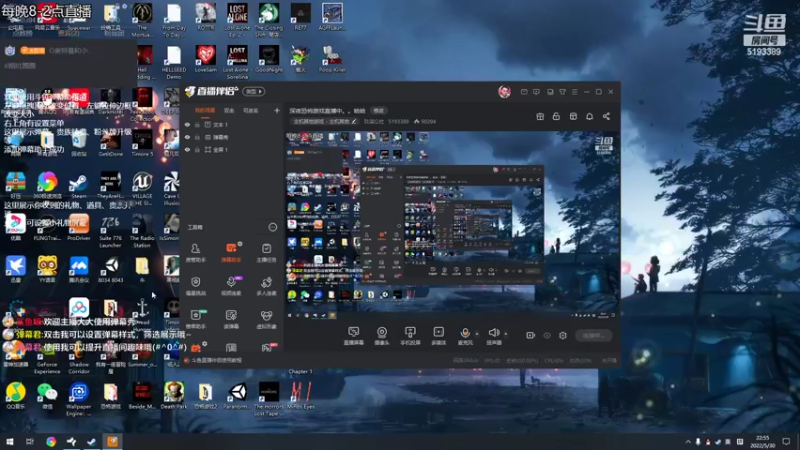Open the star gift tool with green NEW badge
Image resolution: width=800 pixels, height=450 pixels.
tap(195, 319)
